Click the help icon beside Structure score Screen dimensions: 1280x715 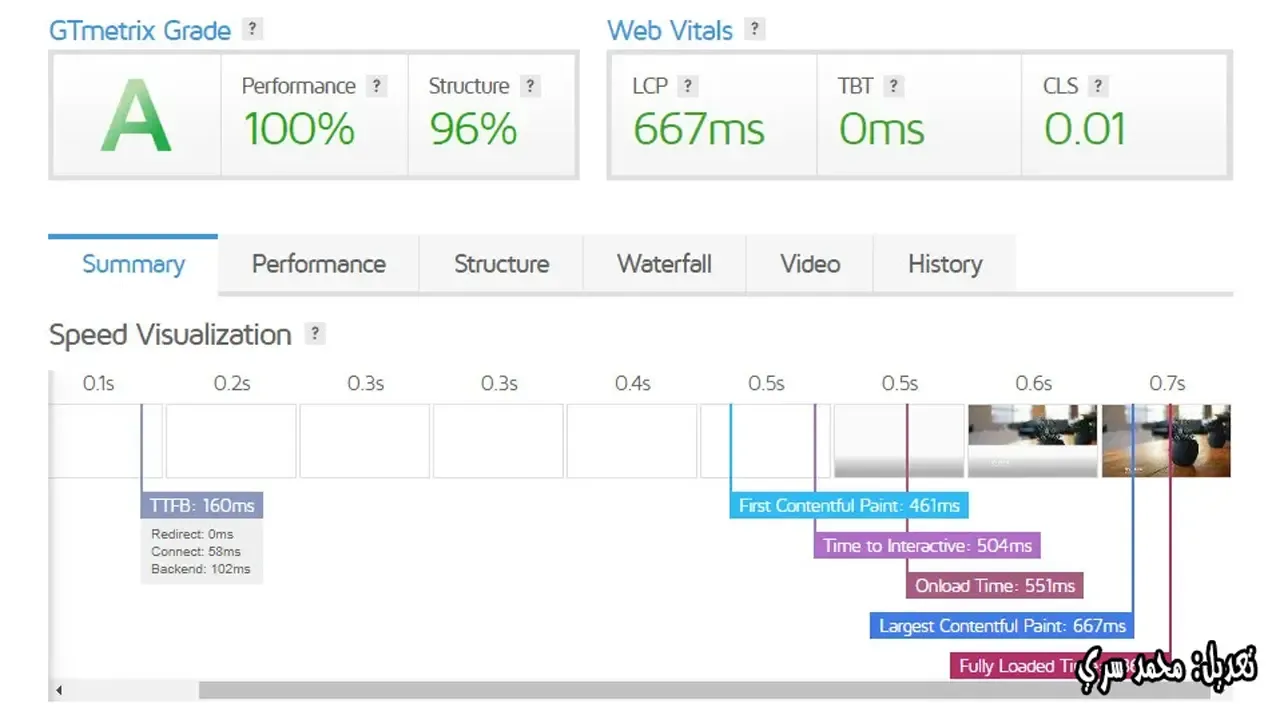pyautogui.click(x=531, y=86)
